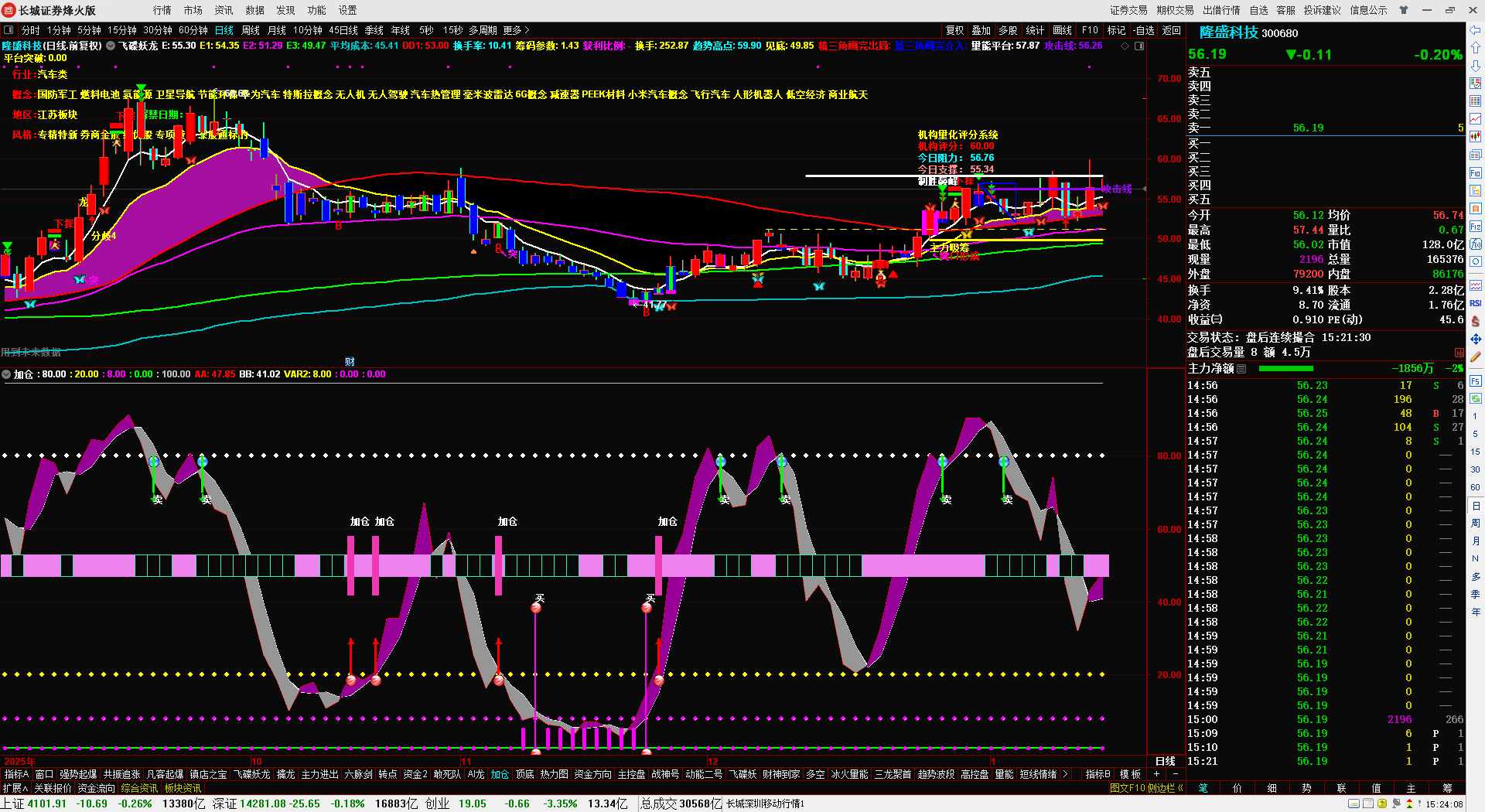Image resolution: width=1485 pixels, height=812 pixels.
Task: Toggle 多股 multi-stock view
Action: [x=1008, y=30]
